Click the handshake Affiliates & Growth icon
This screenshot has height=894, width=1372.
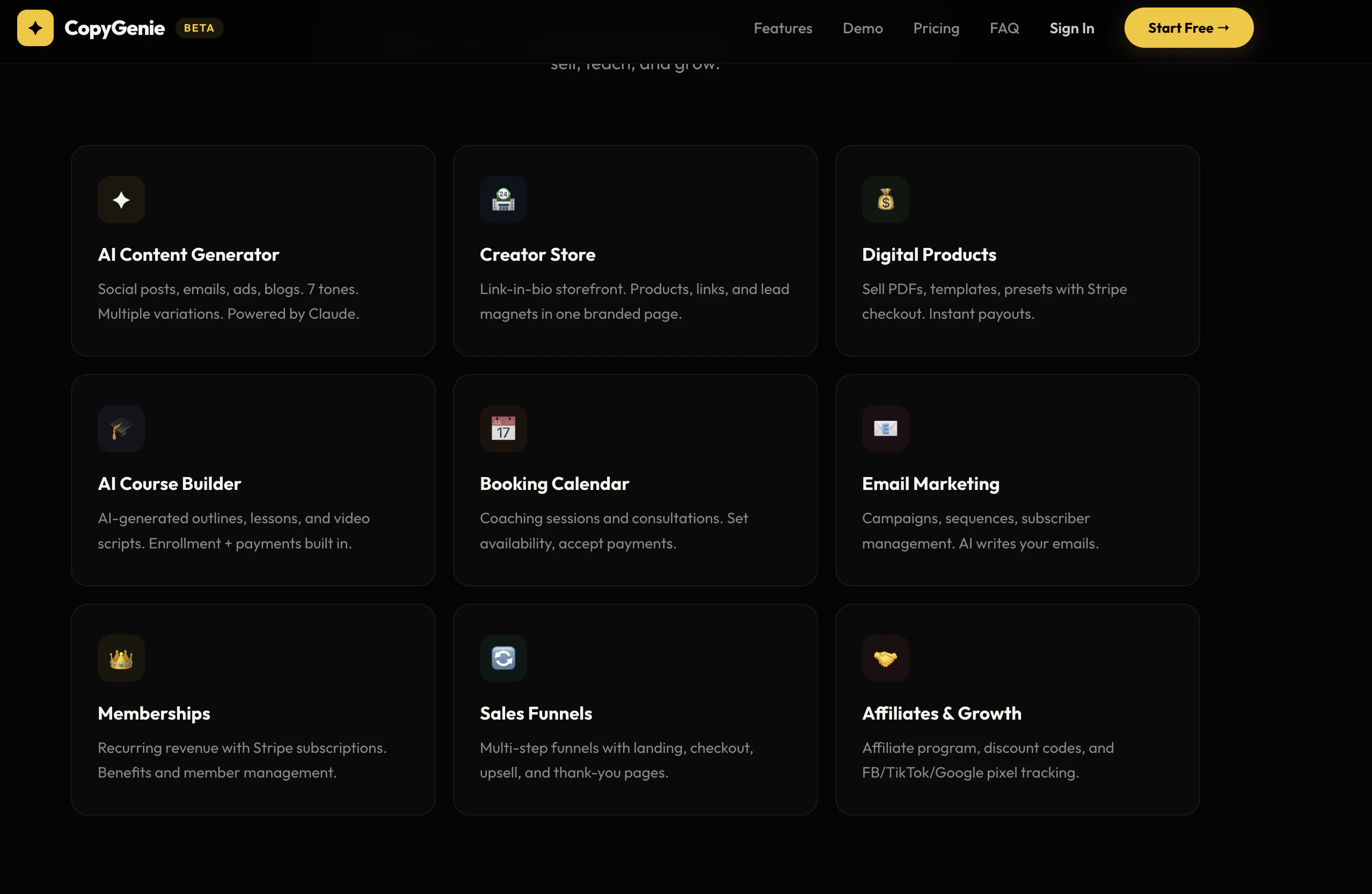[x=886, y=658]
